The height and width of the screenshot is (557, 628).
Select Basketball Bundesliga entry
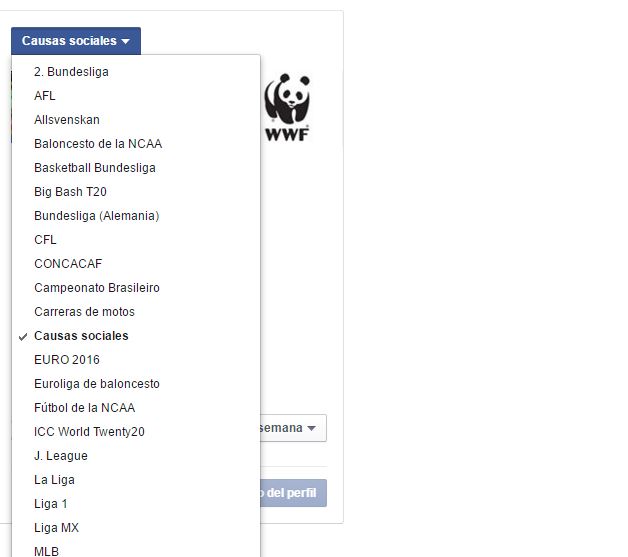pyautogui.click(x=136, y=168)
